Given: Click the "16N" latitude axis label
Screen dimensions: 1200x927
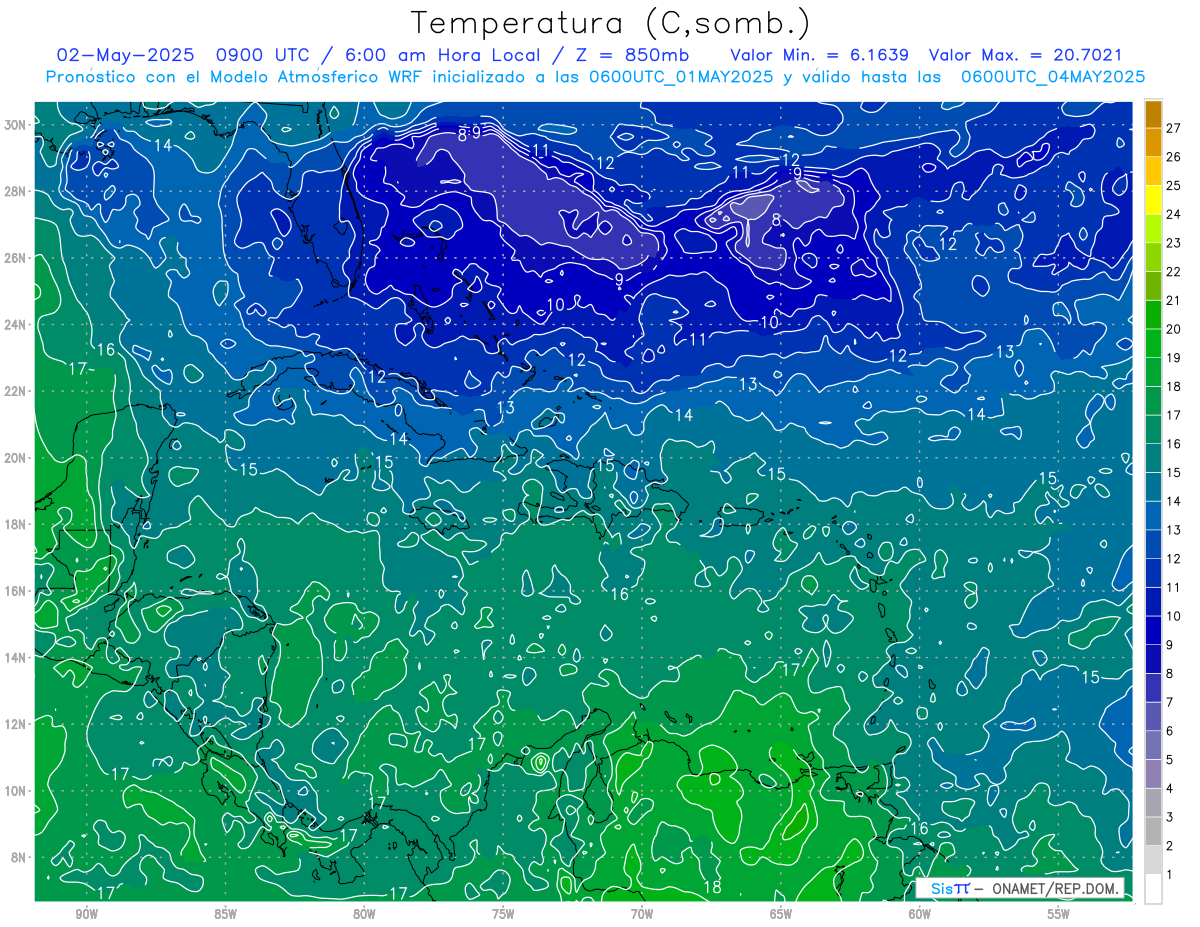Looking at the screenshot, I should tap(17, 590).
